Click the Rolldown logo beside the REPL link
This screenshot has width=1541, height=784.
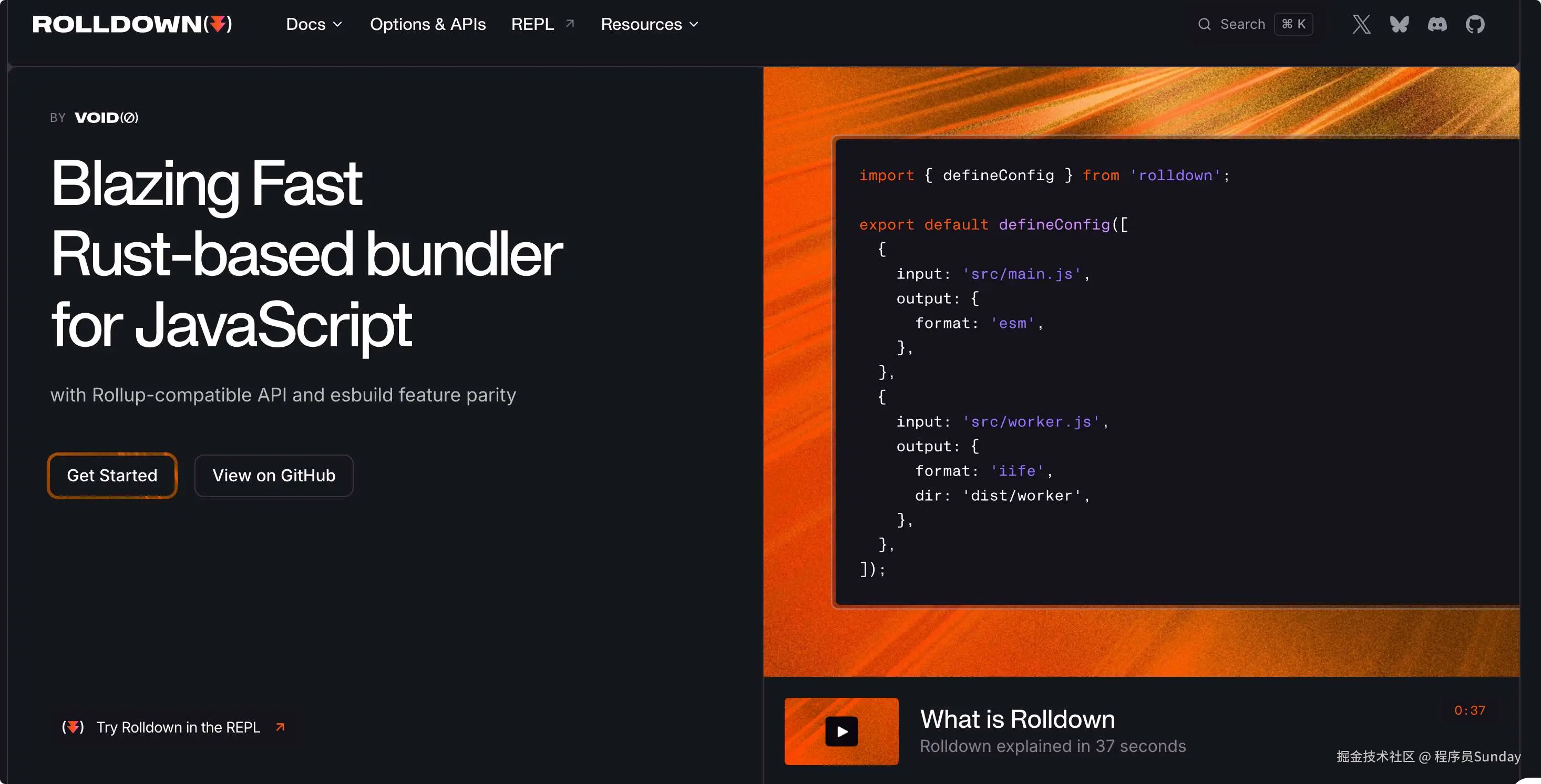tap(73, 727)
